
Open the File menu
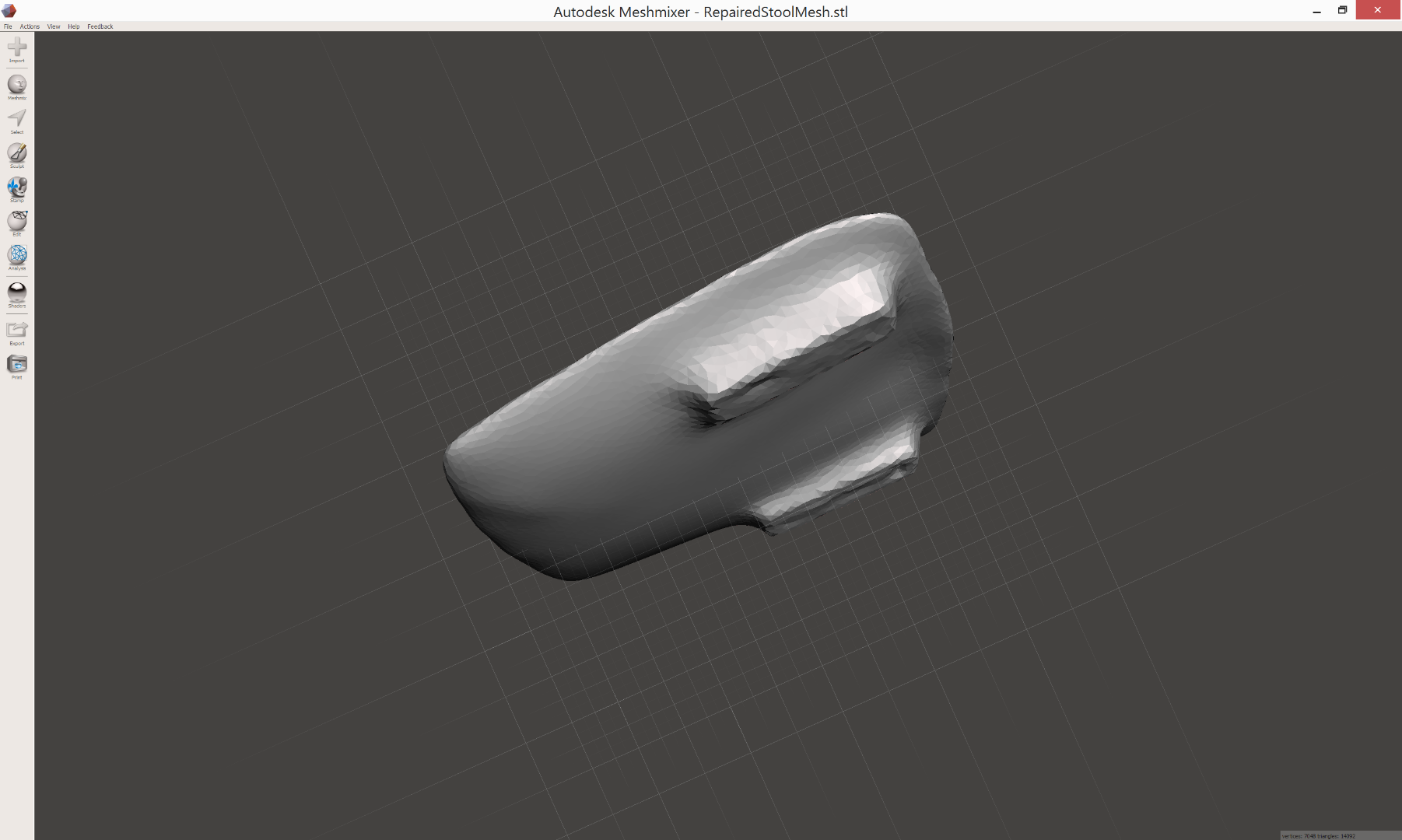coord(8,26)
